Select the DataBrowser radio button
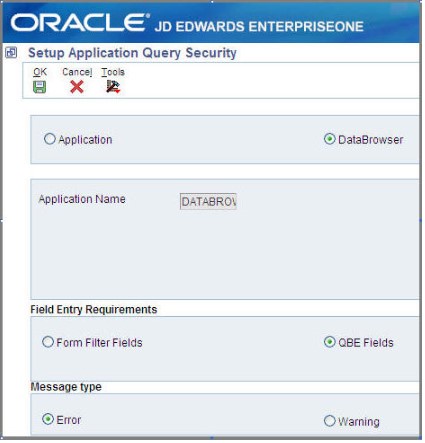425x443 pixels. pos(329,139)
